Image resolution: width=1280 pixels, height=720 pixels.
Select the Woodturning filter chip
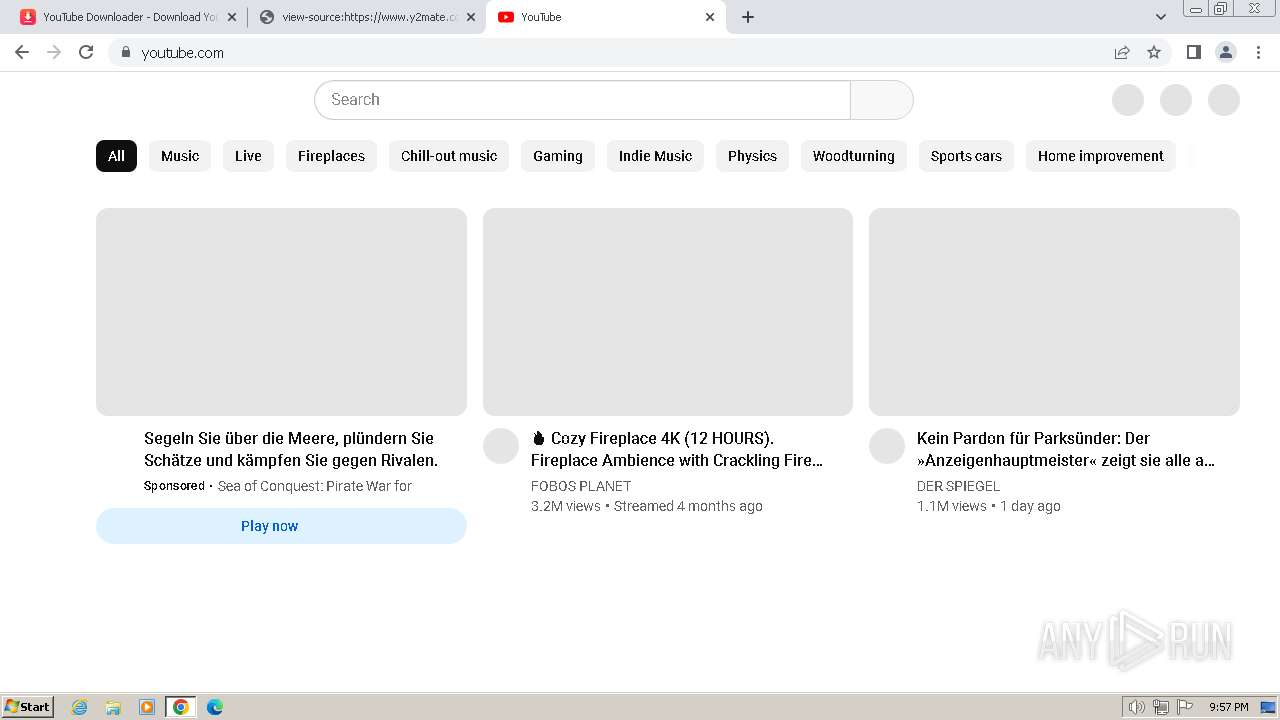tap(854, 156)
